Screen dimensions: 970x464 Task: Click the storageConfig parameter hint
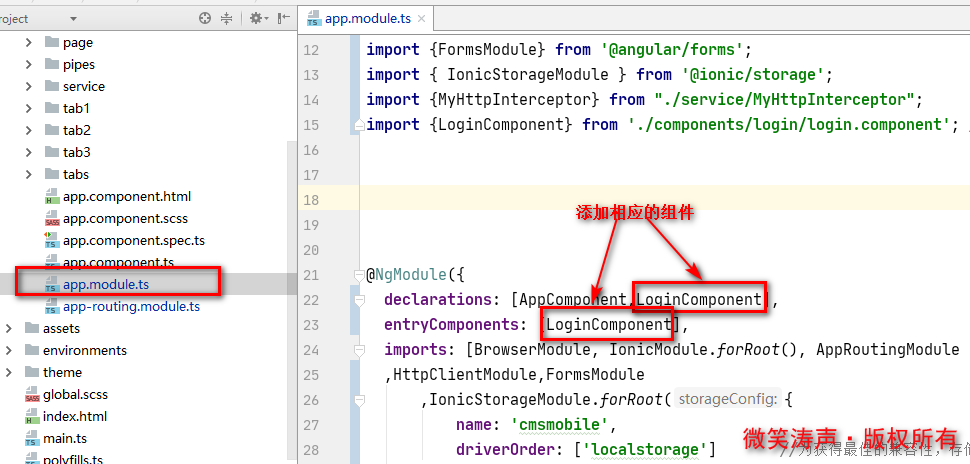click(x=728, y=400)
